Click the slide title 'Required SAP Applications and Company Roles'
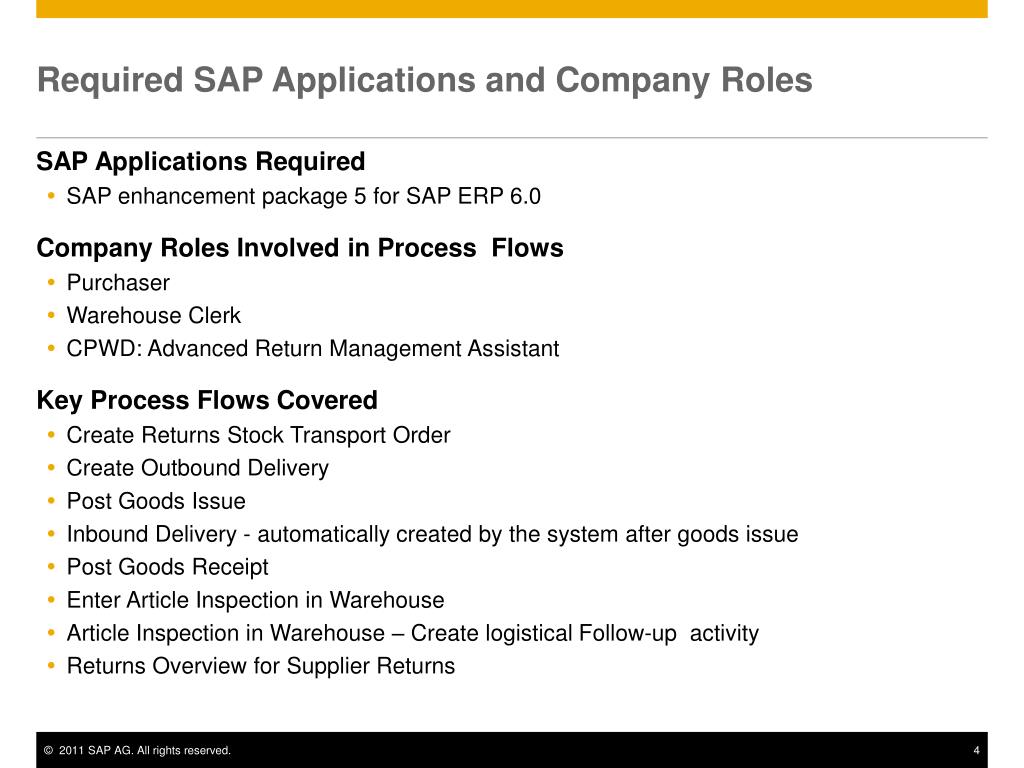Screen dimensions: 1024x768 coord(424,81)
